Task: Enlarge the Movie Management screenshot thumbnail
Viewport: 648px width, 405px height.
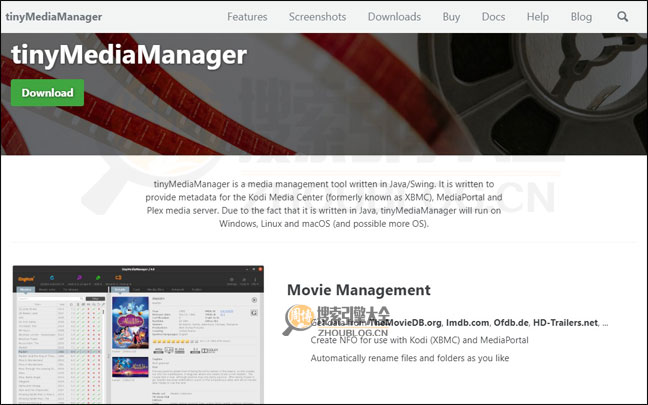Action: click(x=138, y=334)
